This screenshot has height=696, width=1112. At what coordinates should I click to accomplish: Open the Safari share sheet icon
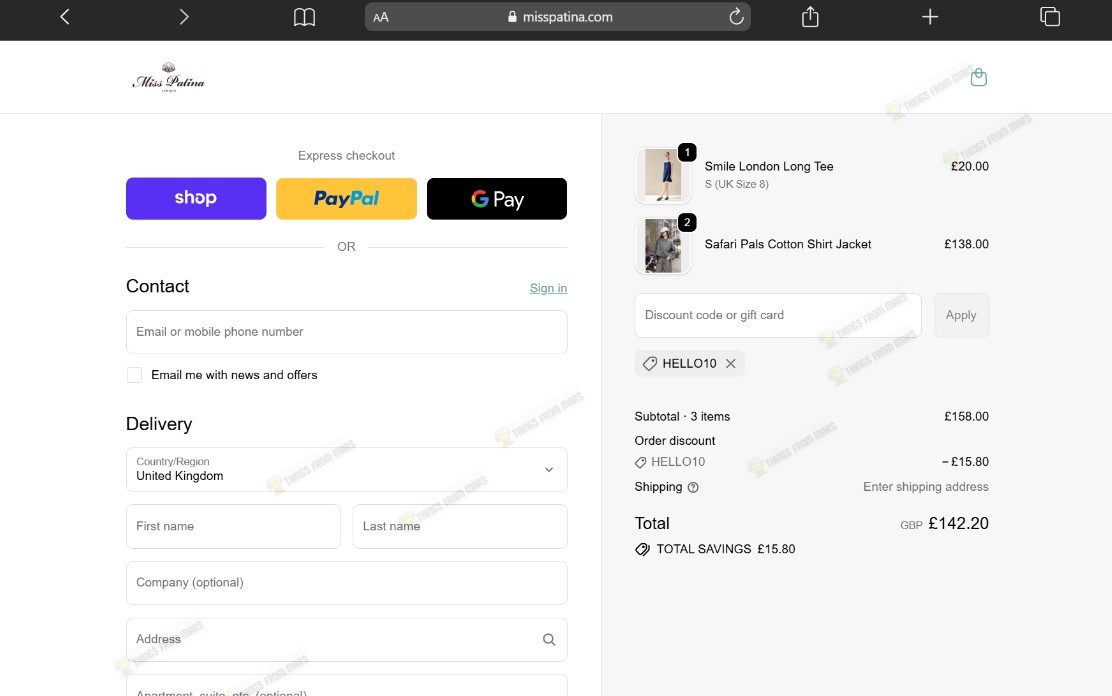click(810, 16)
